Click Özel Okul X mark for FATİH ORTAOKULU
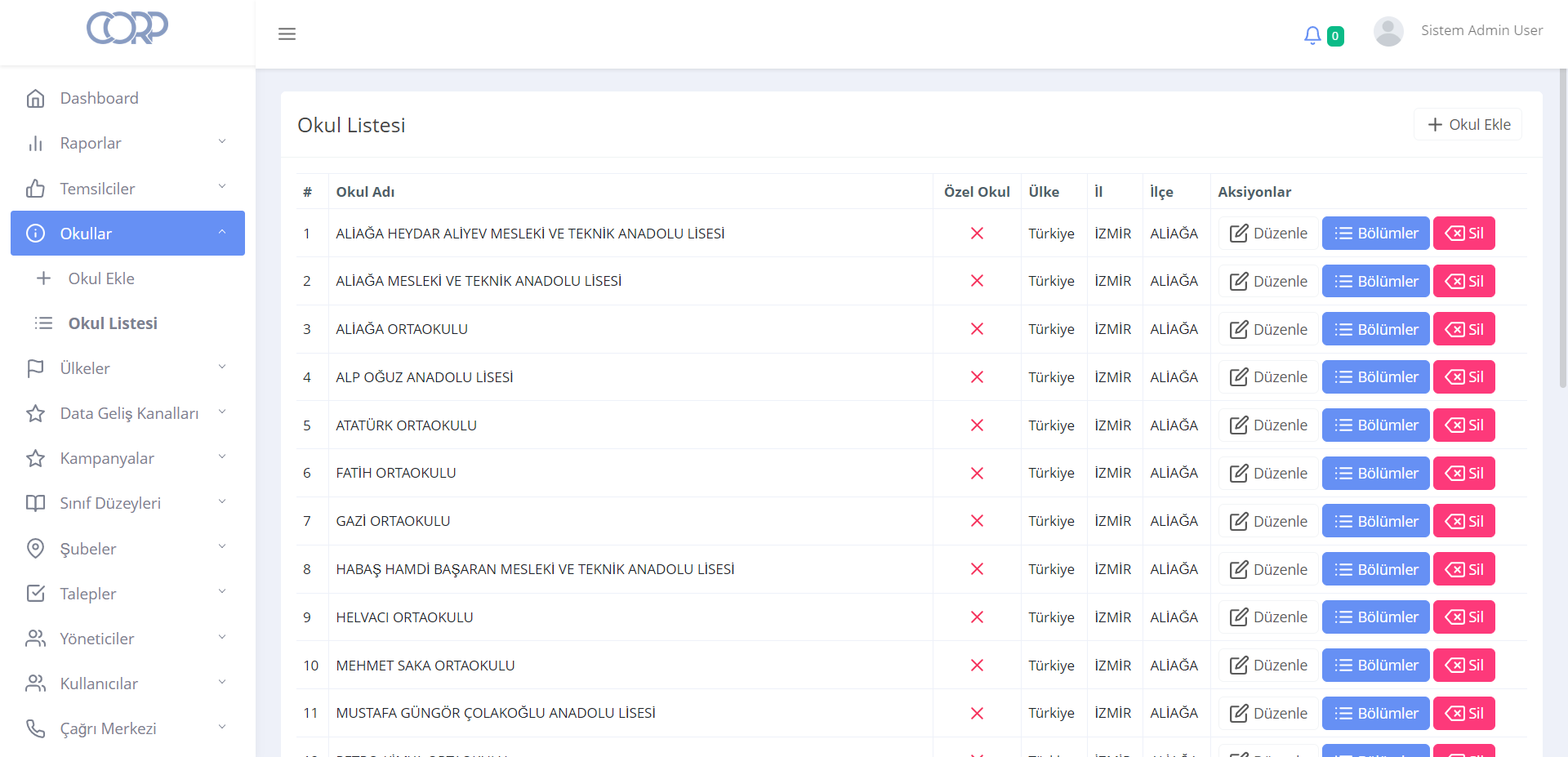The width and height of the screenshot is (1568, 757). [976, 474]
